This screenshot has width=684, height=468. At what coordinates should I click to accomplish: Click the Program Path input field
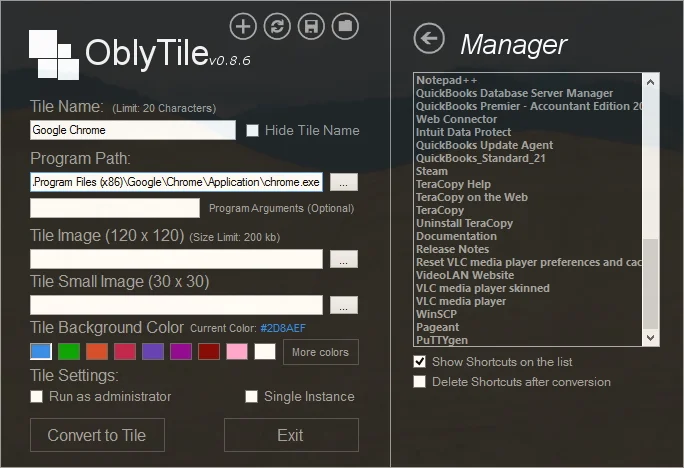(x=176, y=182)
